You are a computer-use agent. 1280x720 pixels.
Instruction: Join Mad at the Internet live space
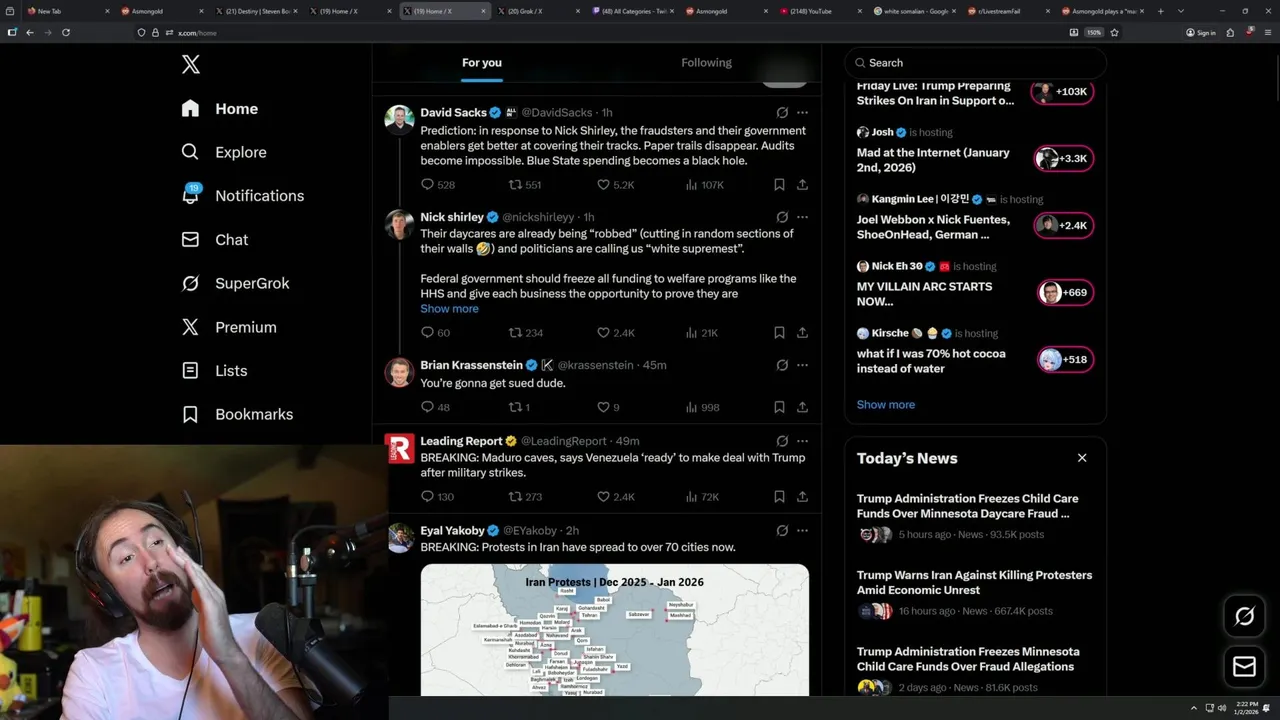(1063, 159)
